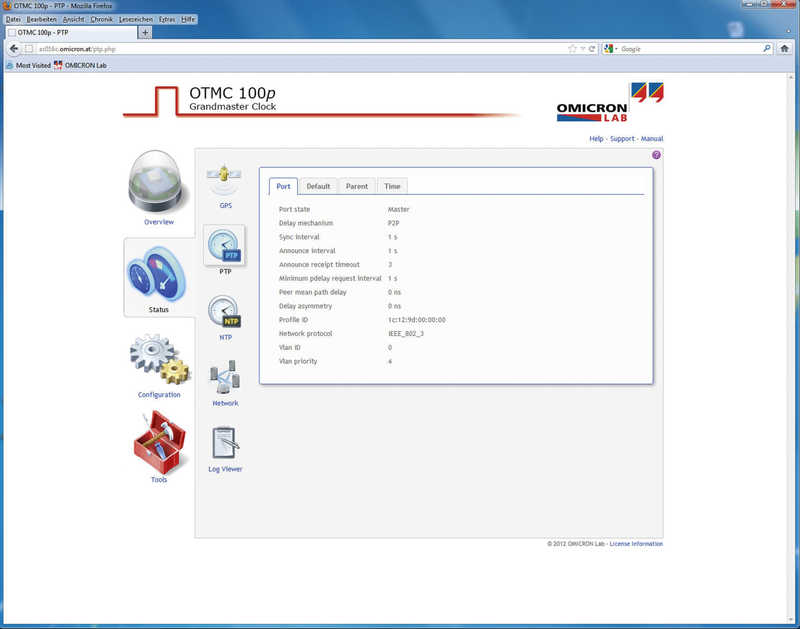Show GPS status via satellite icon
Viewport: 800px width, 629px height.
pyautogui.click(x=224, y=180)
